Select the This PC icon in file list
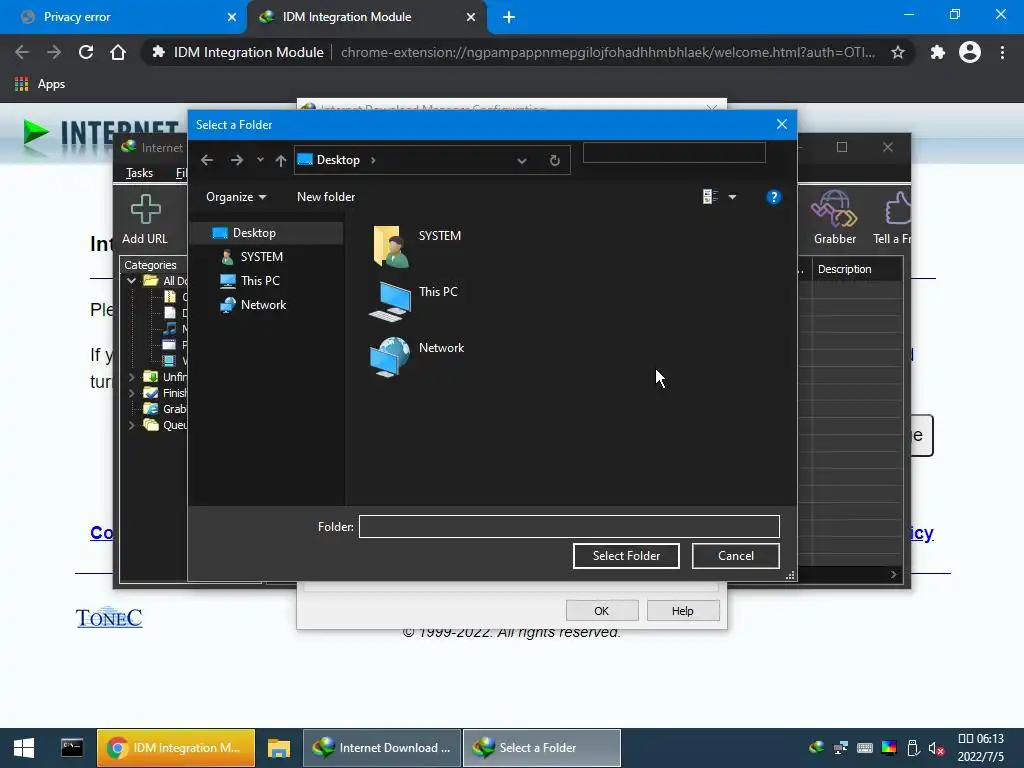 [390, 302]
